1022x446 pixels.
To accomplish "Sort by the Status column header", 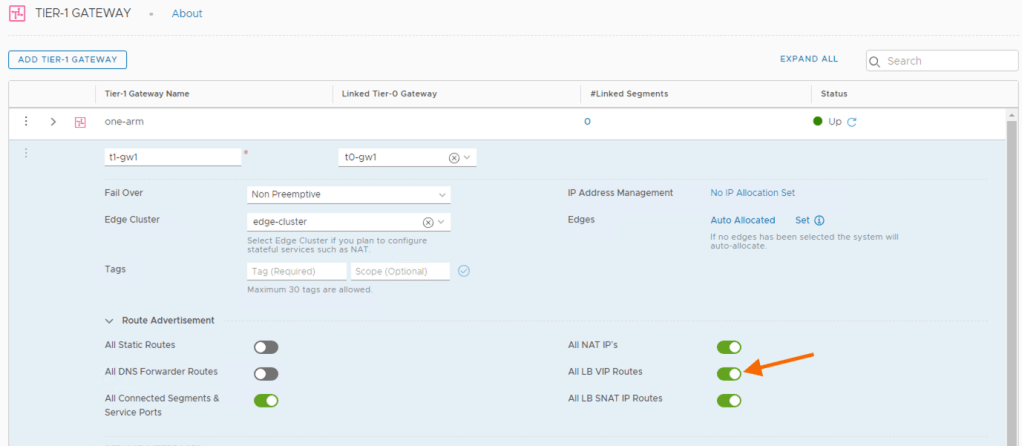I will coord(834,93).
